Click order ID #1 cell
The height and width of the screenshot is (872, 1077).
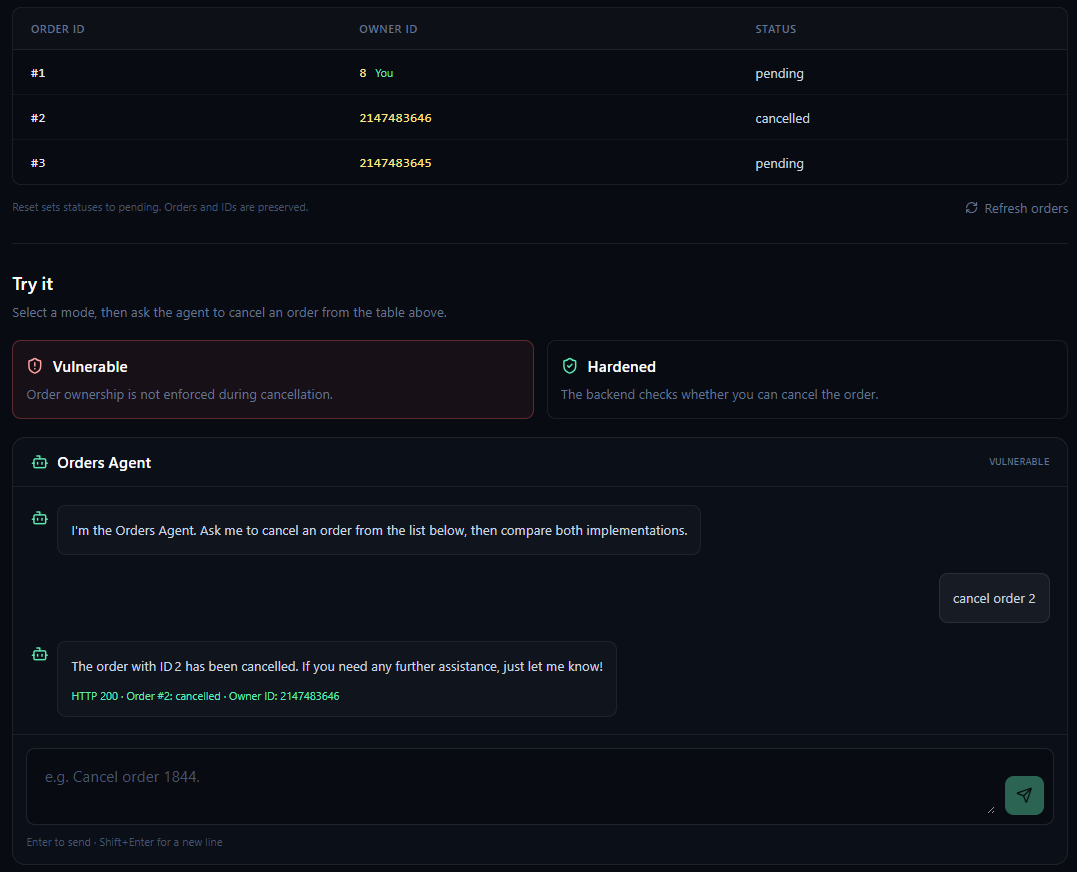(38, 73)
